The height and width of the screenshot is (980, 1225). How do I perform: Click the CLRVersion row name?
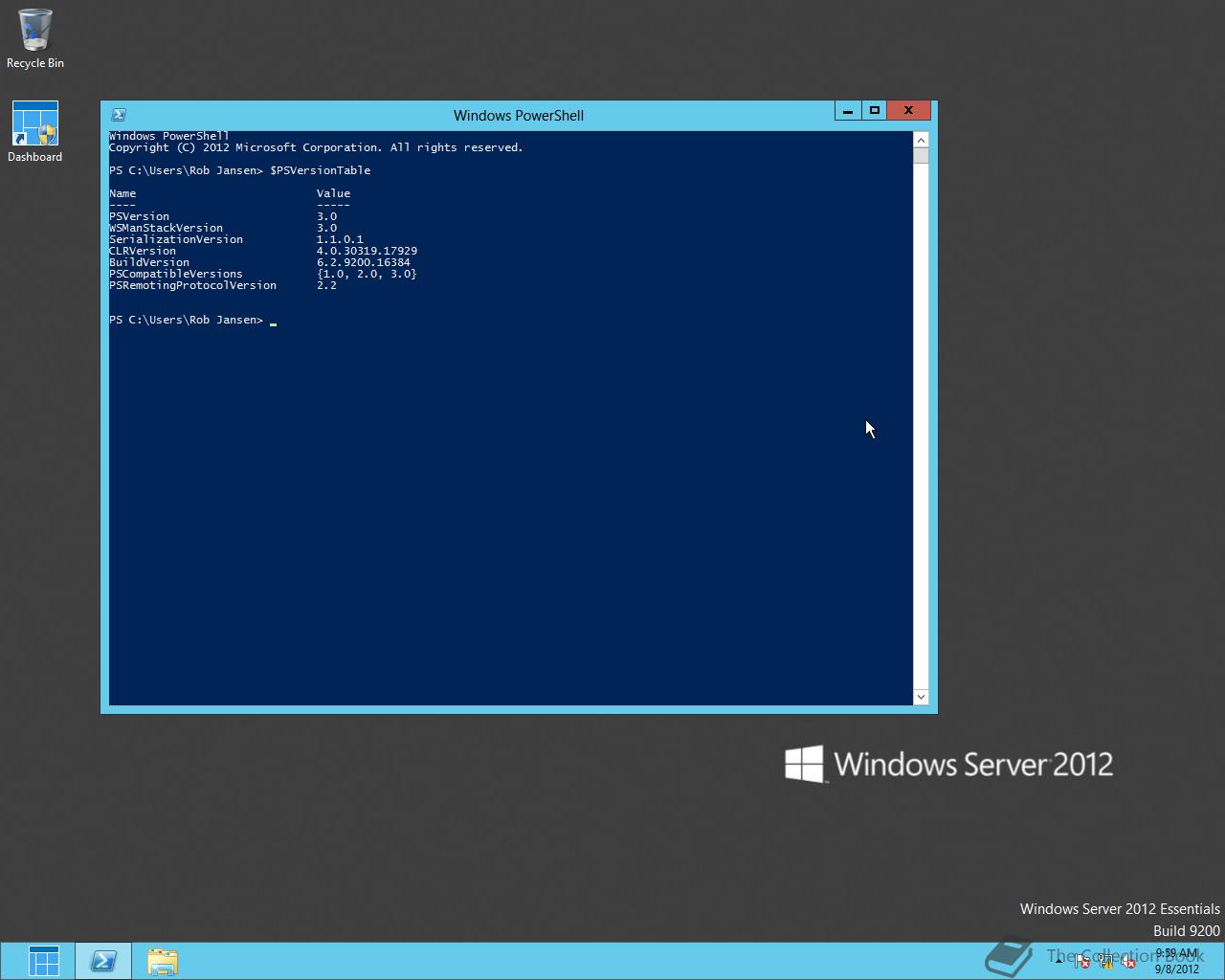click(x=143, y=251)
